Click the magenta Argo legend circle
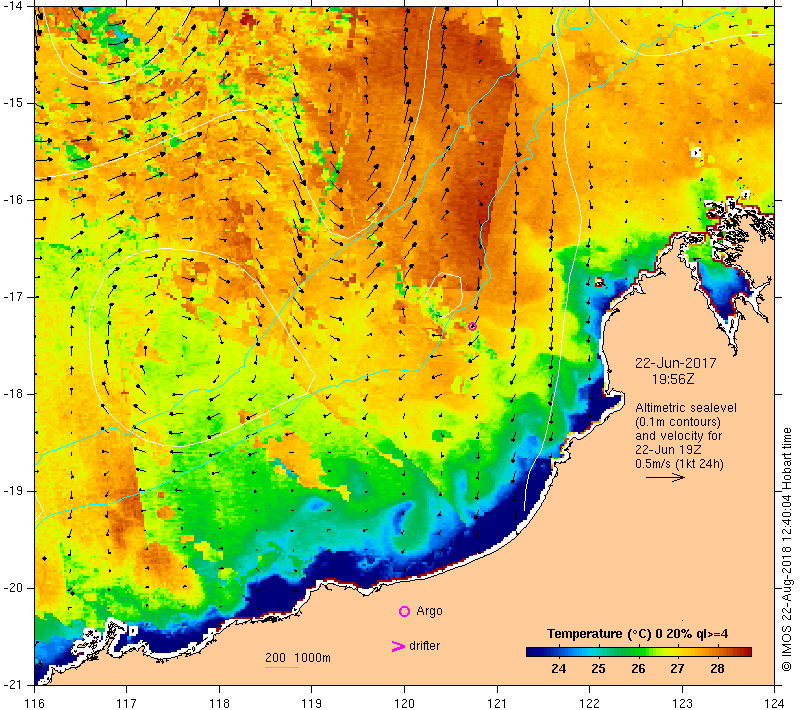The width and height of the screenshot is (800, 710). (x=404, y=611)
